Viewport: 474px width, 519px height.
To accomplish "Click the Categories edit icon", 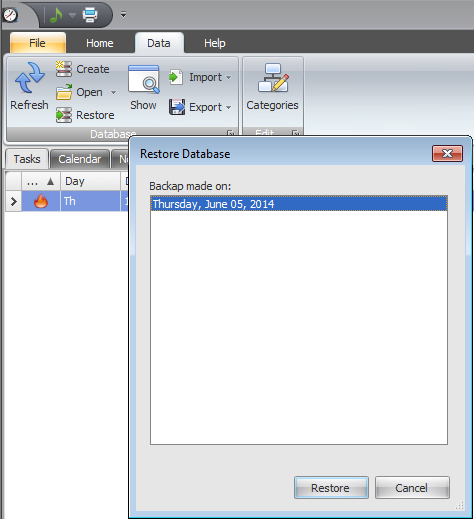I will pyautogui.click(x=273, y=78).
